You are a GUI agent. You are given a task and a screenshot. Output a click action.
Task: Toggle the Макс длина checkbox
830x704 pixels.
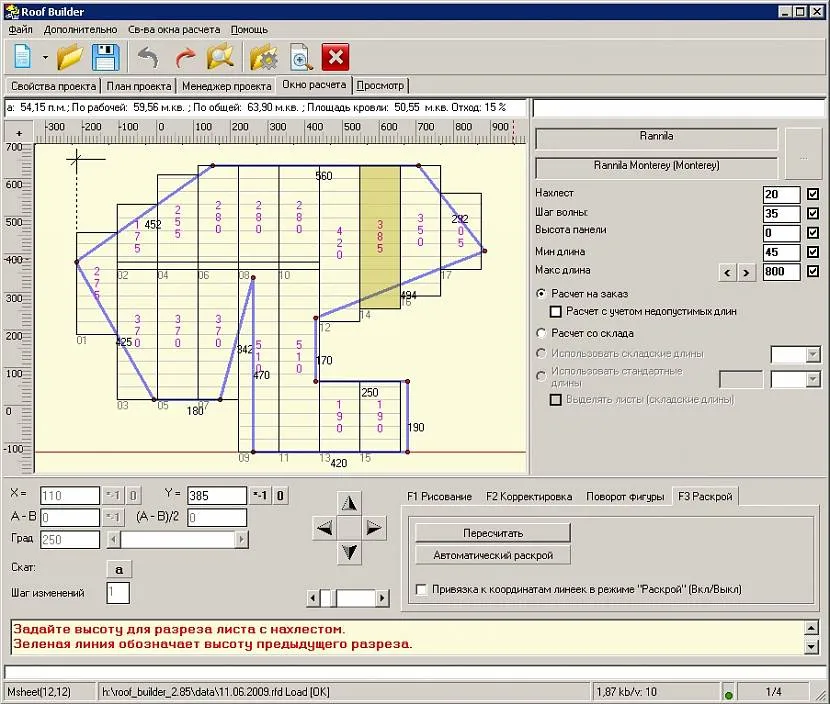pos(813,272)
